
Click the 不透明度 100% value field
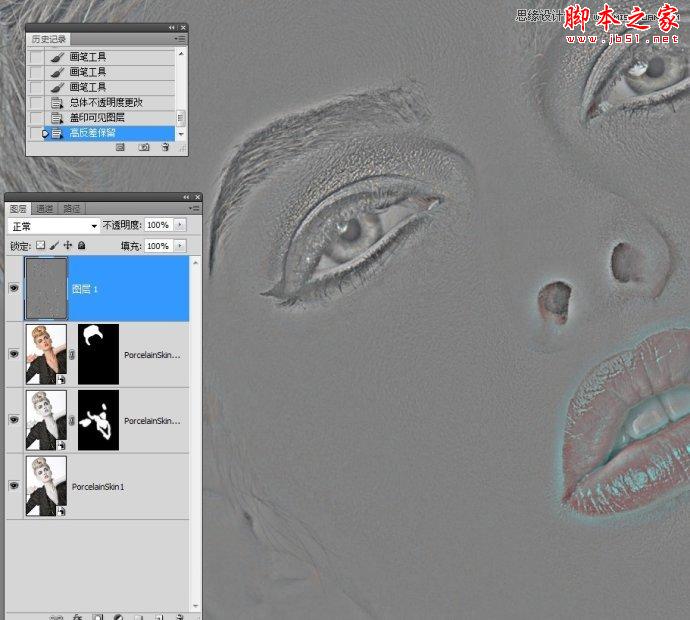159,225
